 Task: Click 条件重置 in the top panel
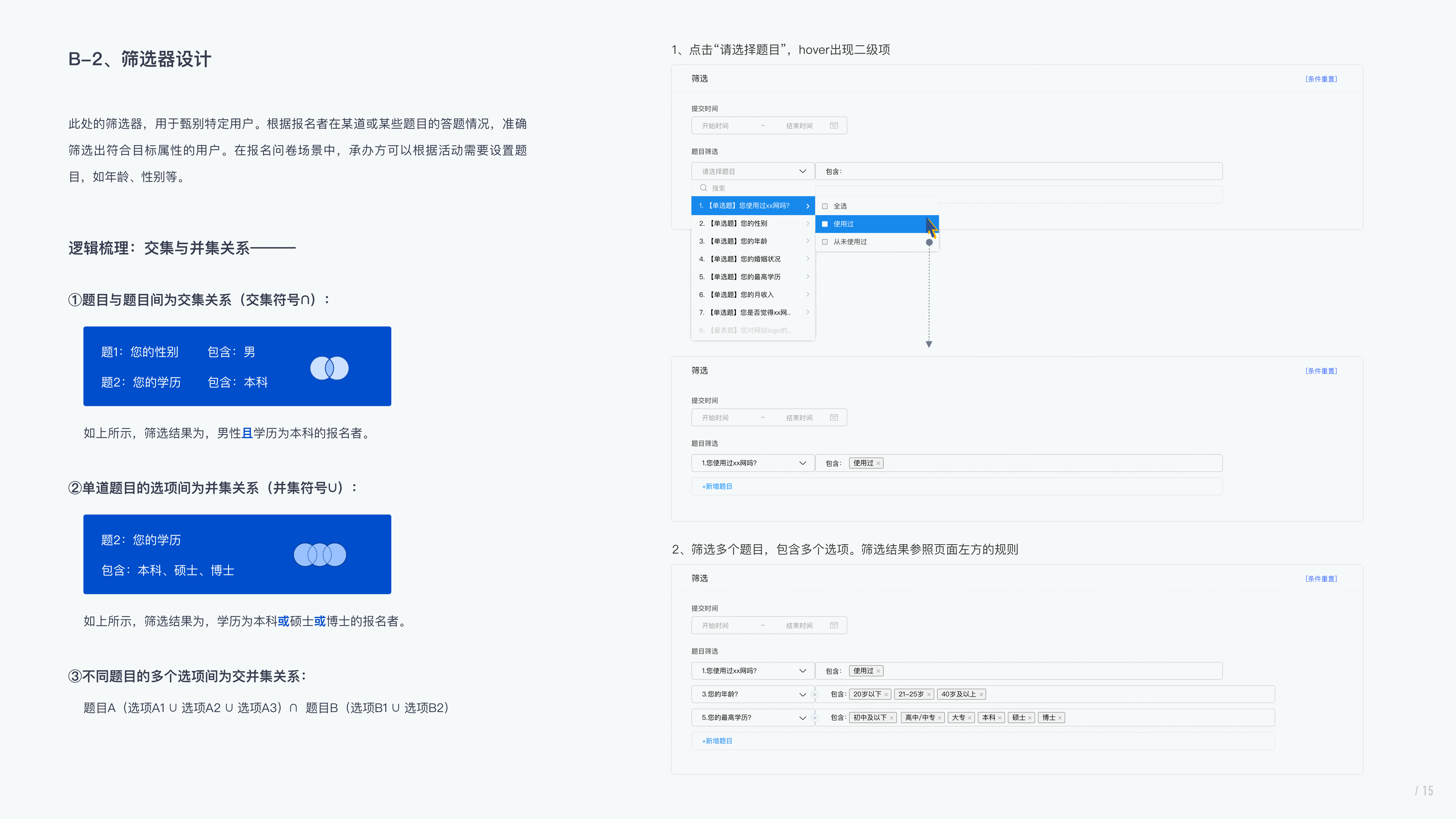pyautogui.click(x=1321, y=79)
